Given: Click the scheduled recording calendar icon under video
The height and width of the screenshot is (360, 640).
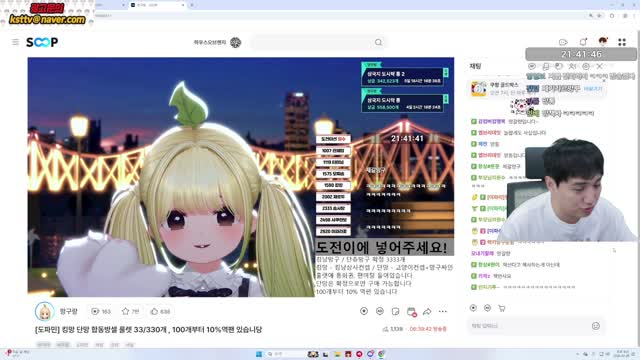Looking at the screenshot, I should 411,312.
